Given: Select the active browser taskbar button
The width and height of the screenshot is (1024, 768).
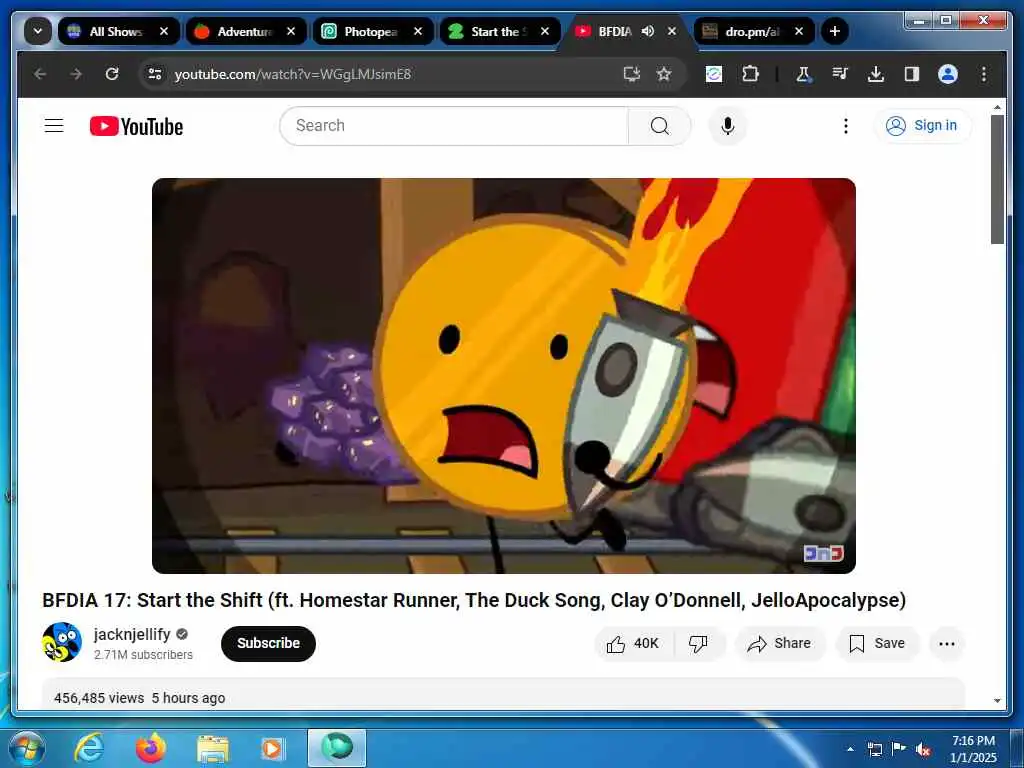Looking at the screenshot, I should pos(337,748).
